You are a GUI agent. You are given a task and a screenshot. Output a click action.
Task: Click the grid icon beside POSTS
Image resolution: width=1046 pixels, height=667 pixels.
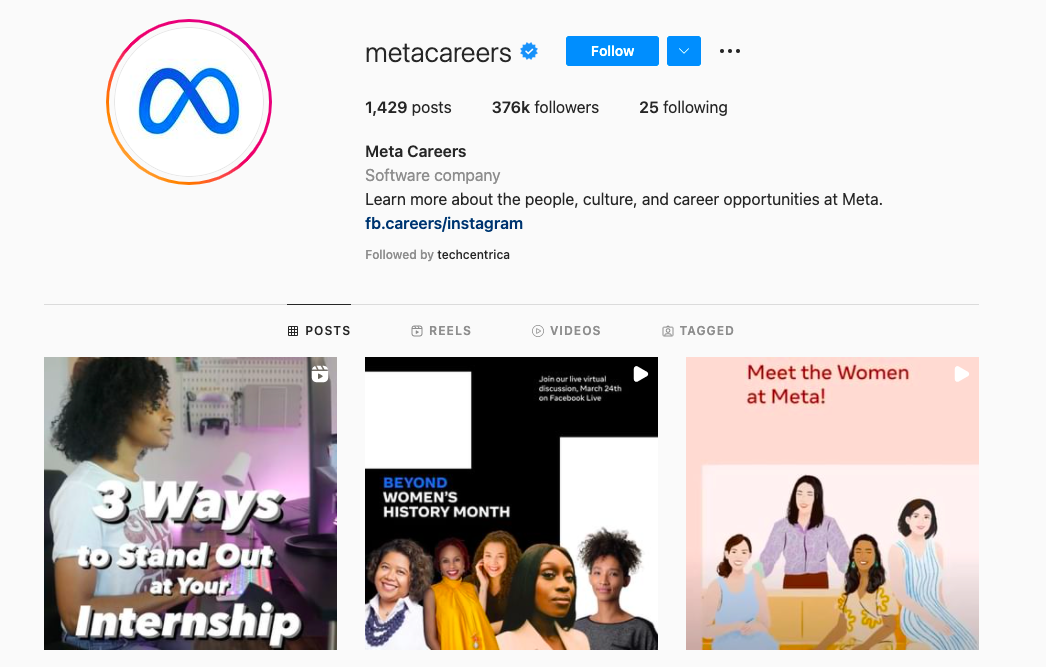click(x=293, y=331)
